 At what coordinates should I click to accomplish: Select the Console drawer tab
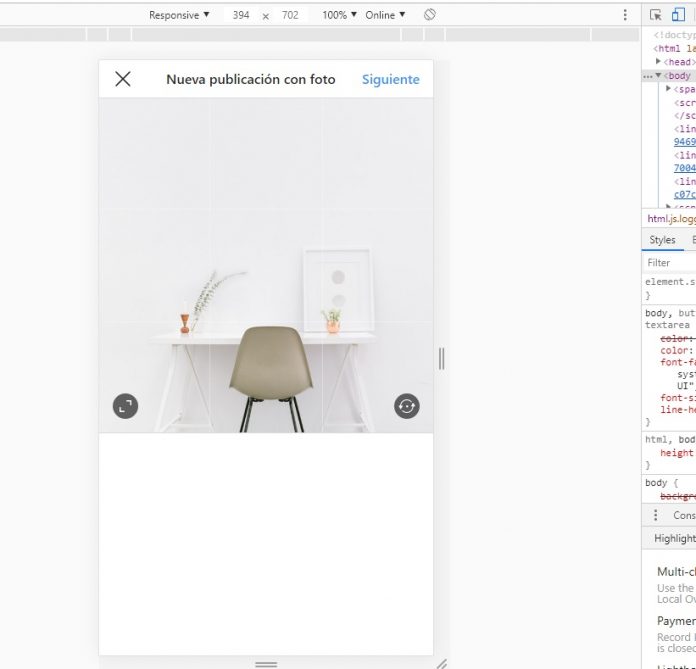pyautogui.click(x=684, y=515)
